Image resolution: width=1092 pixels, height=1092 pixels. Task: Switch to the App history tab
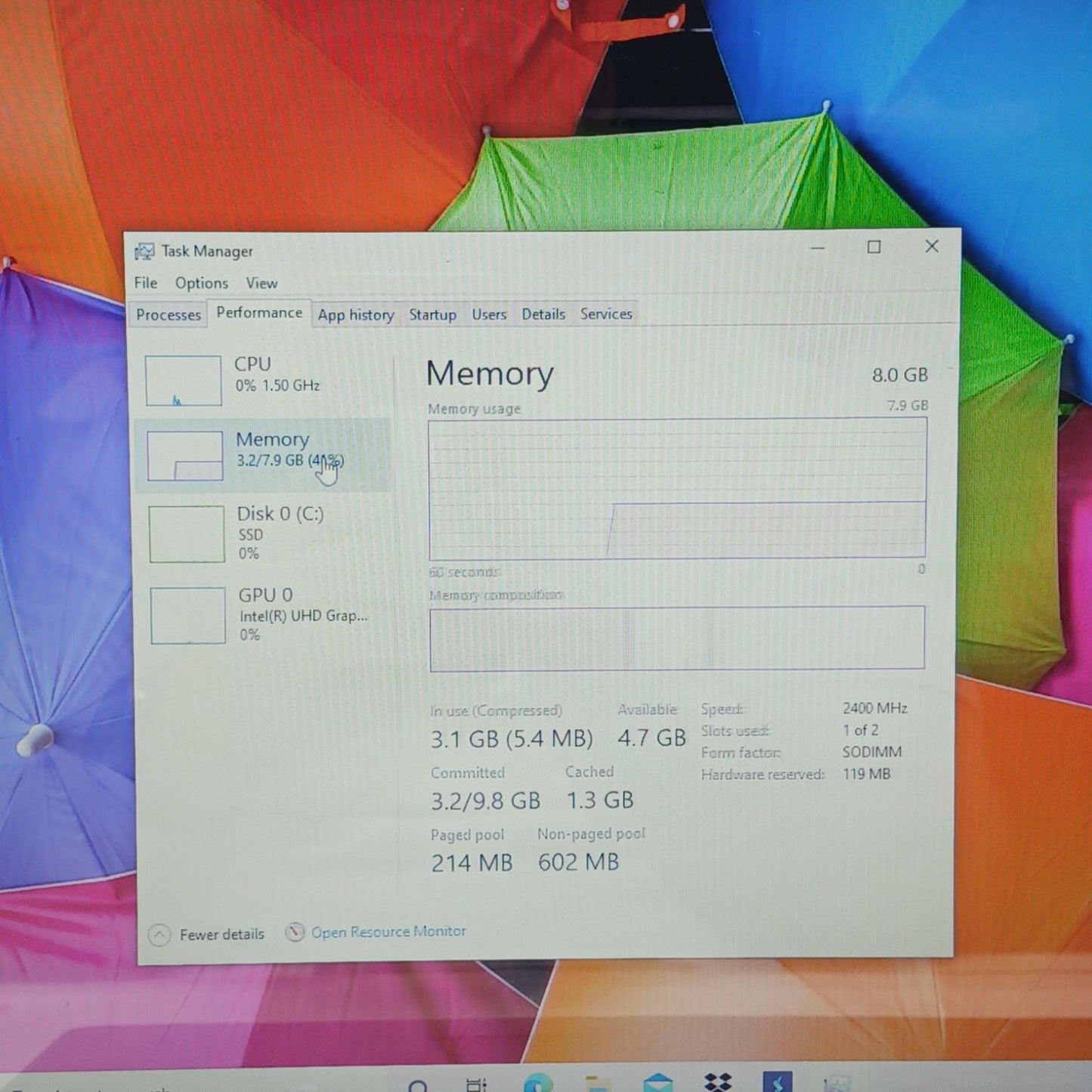(x=356, y=315)
